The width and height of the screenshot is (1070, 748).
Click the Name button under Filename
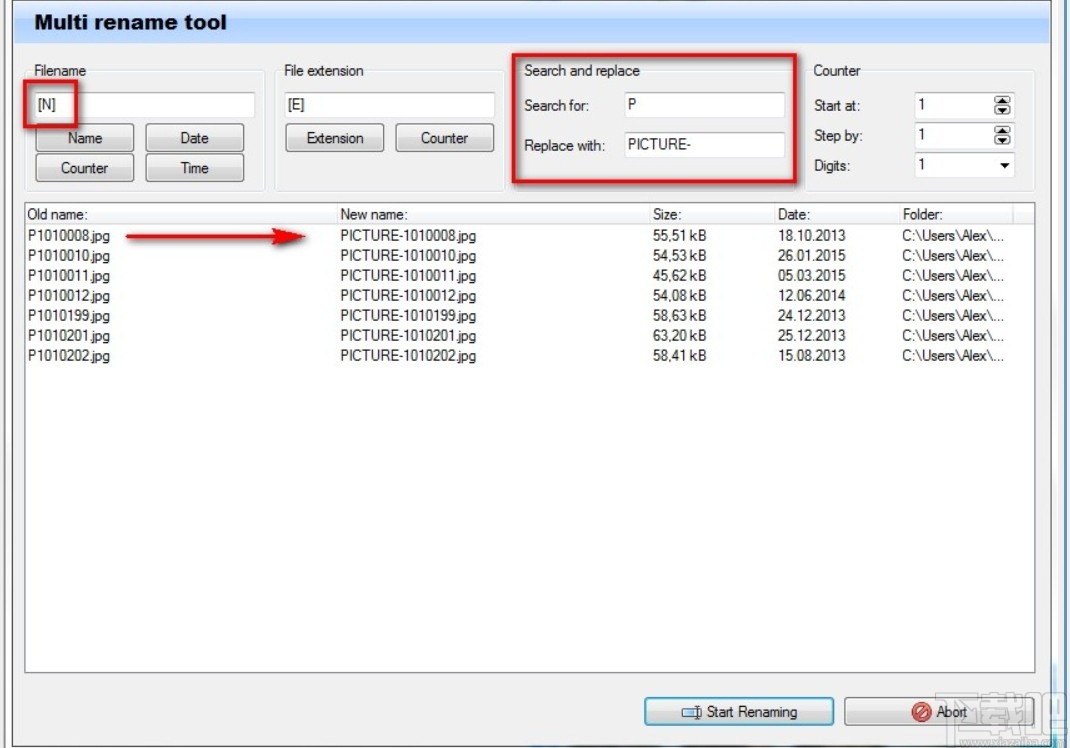pos(85,138)
